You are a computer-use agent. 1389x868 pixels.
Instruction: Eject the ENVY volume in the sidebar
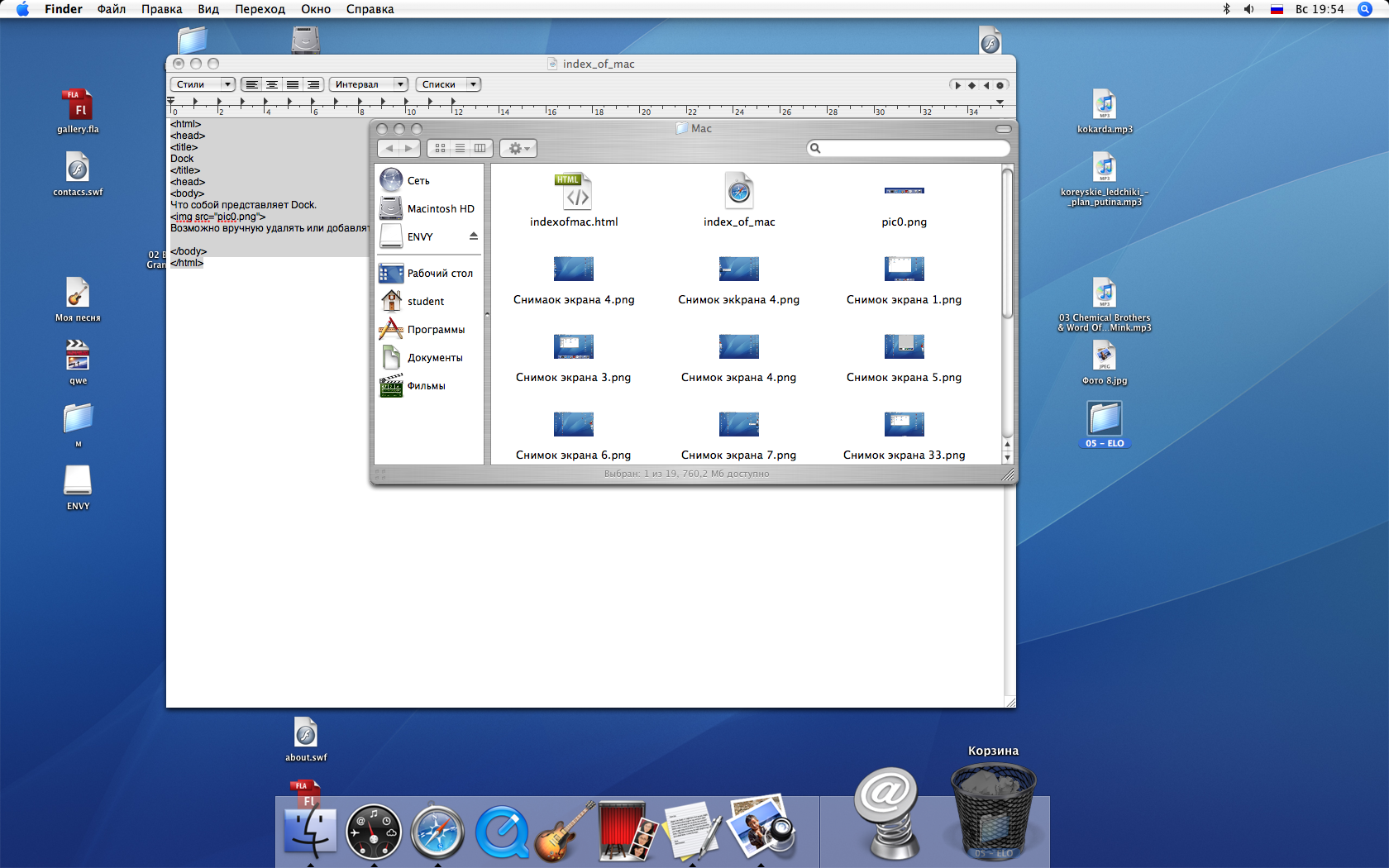pos(474,236)
